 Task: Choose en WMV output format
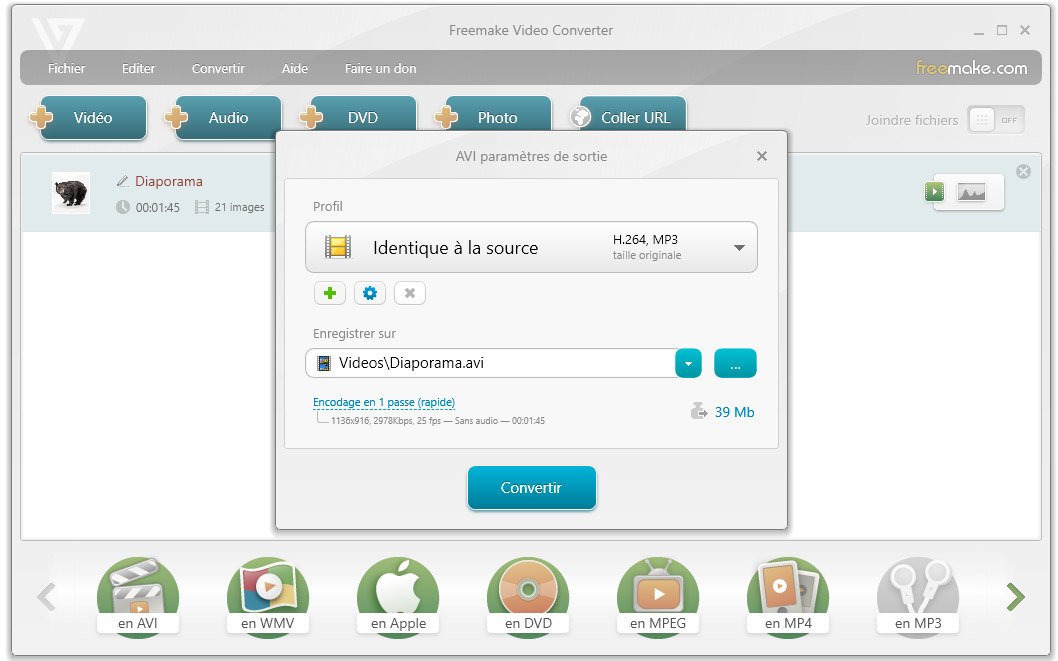click(x=268, y=597)
